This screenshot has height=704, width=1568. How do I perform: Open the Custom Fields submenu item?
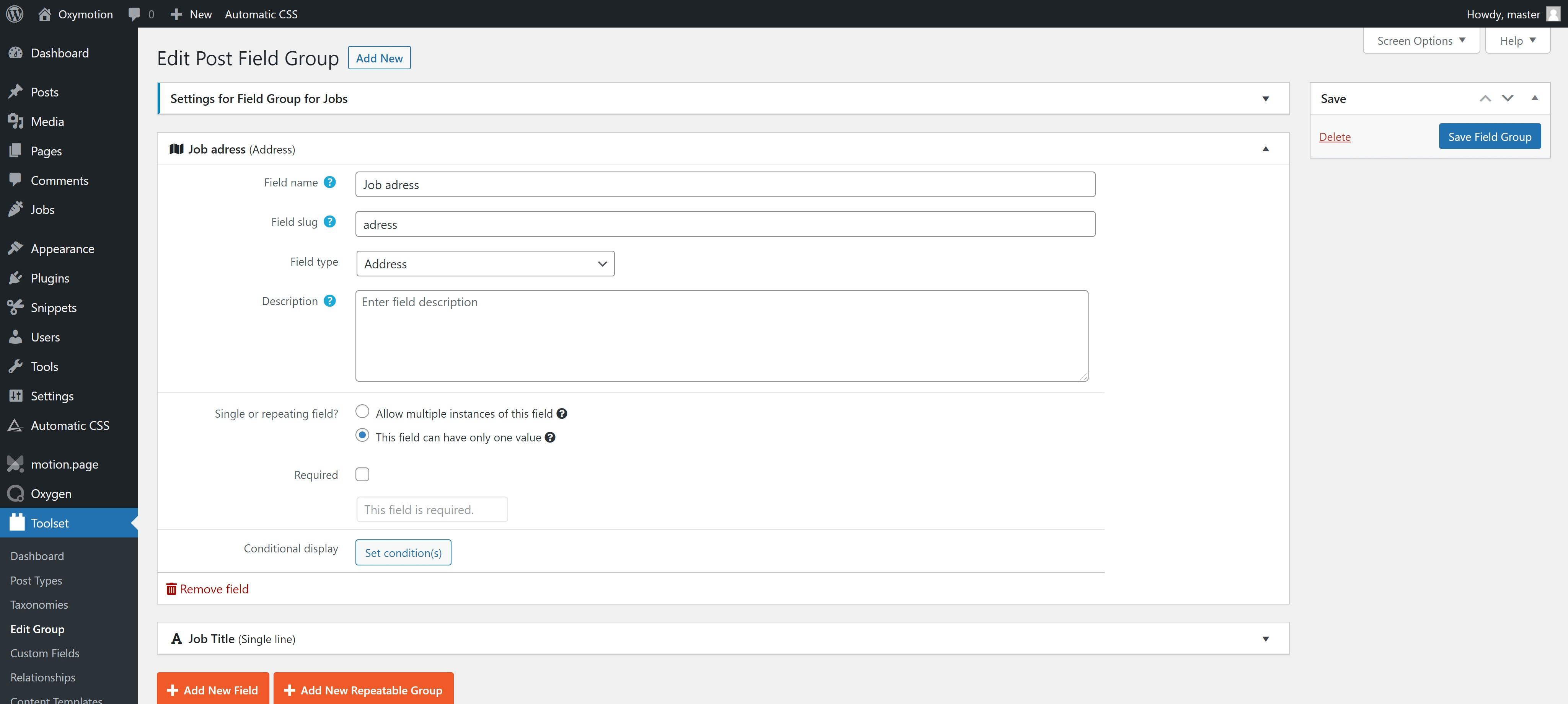pos(44,653)
